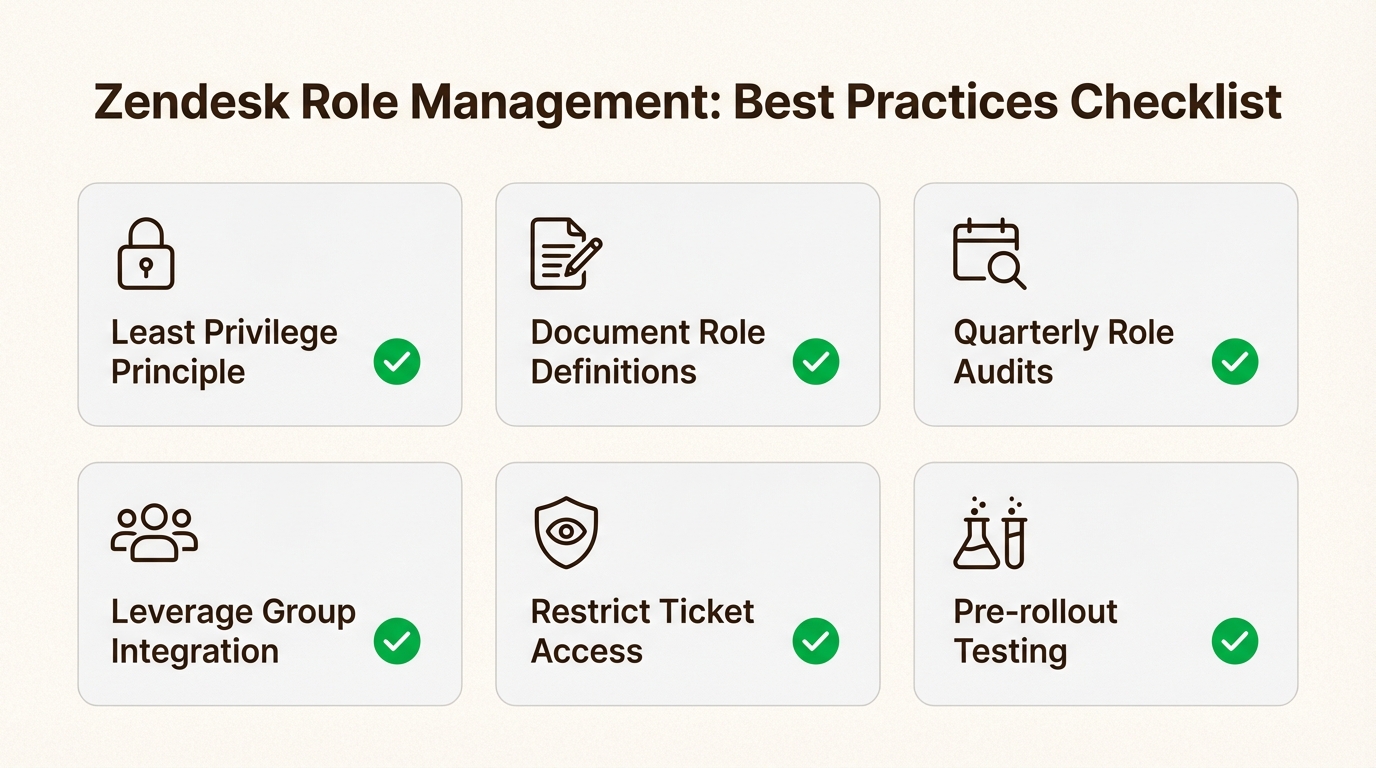Click the Document Role Definitions label
The height and width of the screenshot is (768, 1376).
[x=647, y=352]
